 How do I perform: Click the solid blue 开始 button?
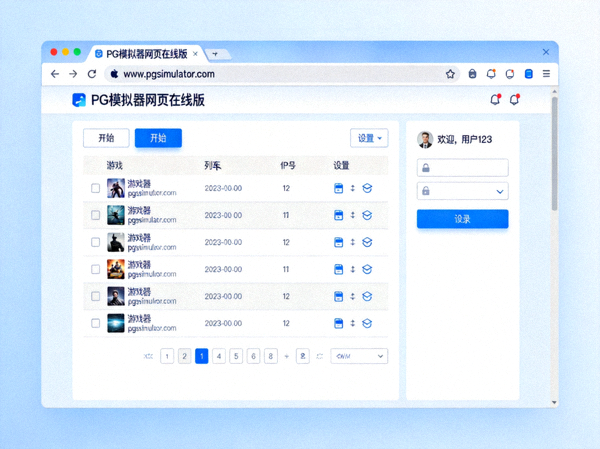(158, 138)
